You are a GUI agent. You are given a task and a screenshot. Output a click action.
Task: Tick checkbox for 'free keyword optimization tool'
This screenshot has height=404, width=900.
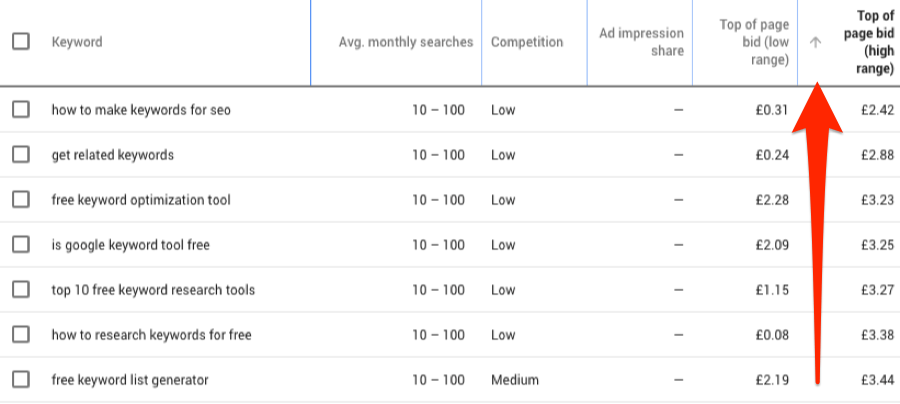pos(21,200)
